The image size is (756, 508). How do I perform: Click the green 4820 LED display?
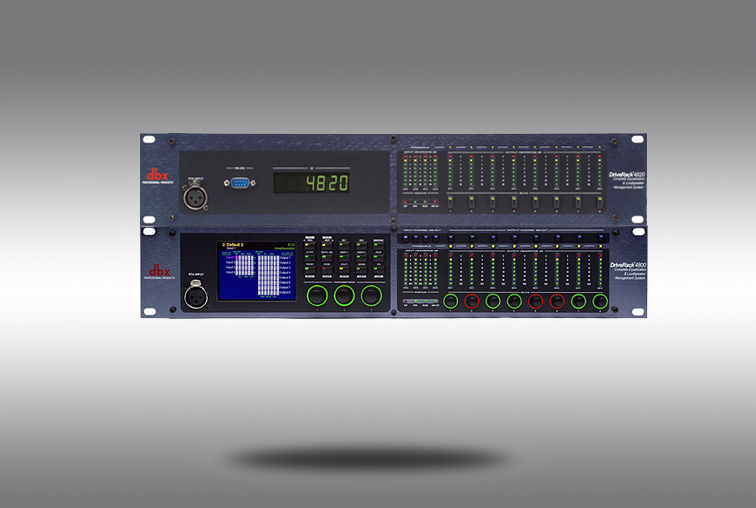pyautogui.click(x=313, y=183)
